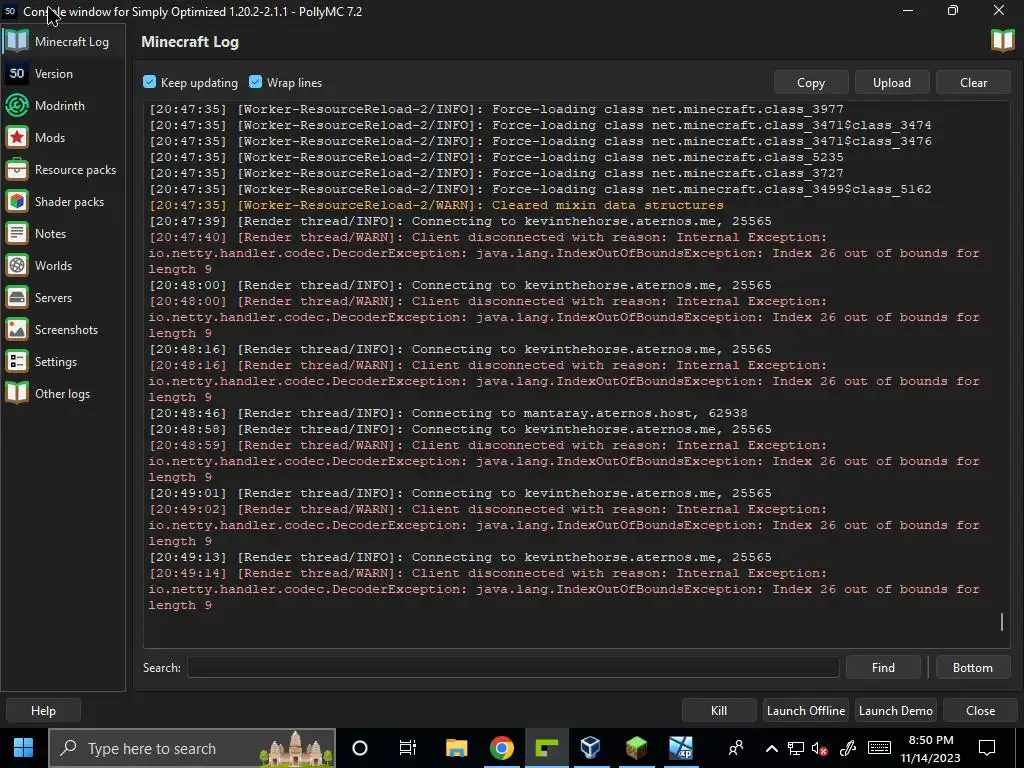Clear the Minecraft log
This screenshot has width=1024, height=768.
973,82
